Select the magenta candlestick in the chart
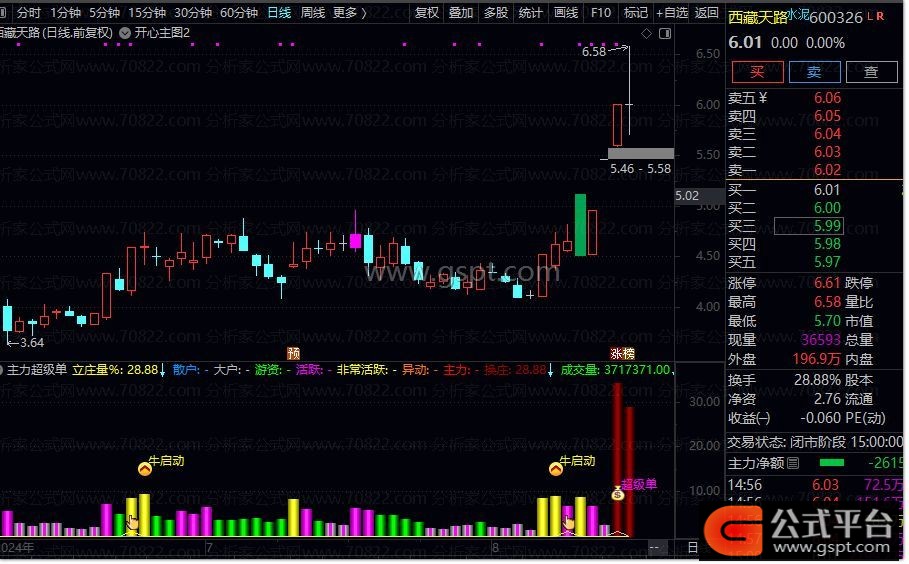The width and height of the screenshot is (909, 564). pyautogui.click(x=355, y=241)
